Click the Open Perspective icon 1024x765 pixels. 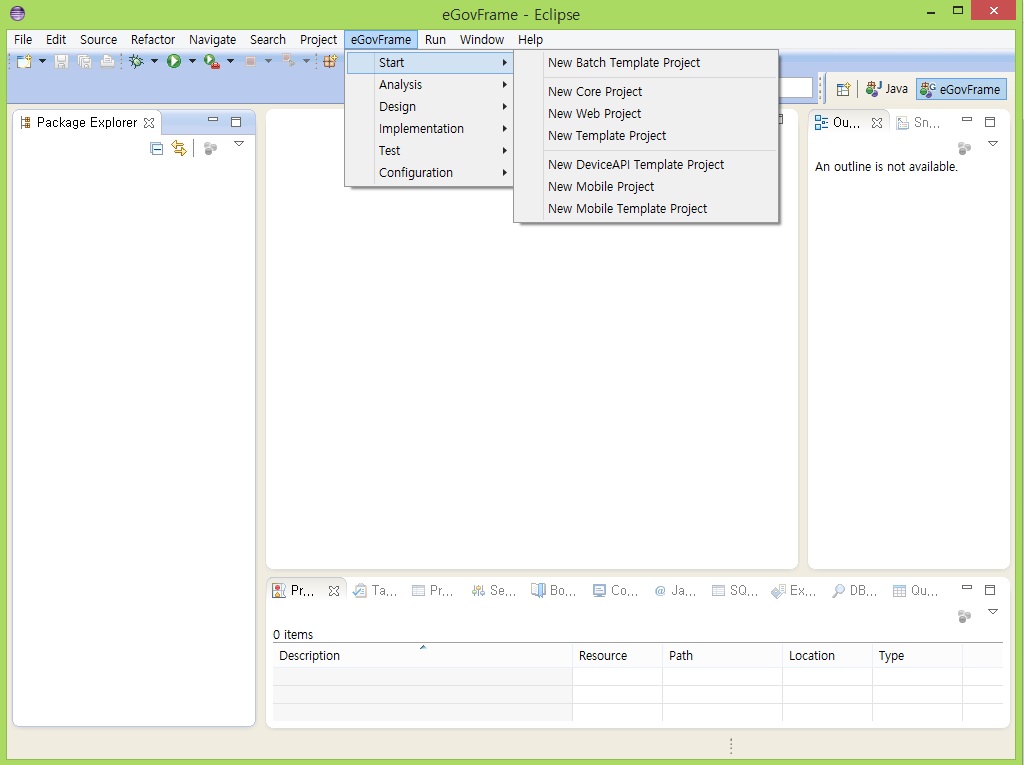point(842,89)
